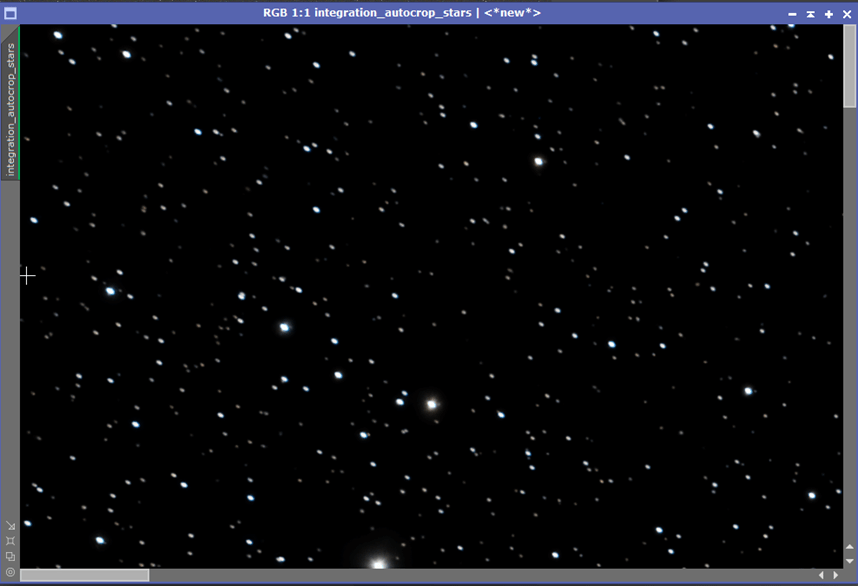Click the vertical scrollbar down arrow

pyautogui.click(x=850, y=561)
